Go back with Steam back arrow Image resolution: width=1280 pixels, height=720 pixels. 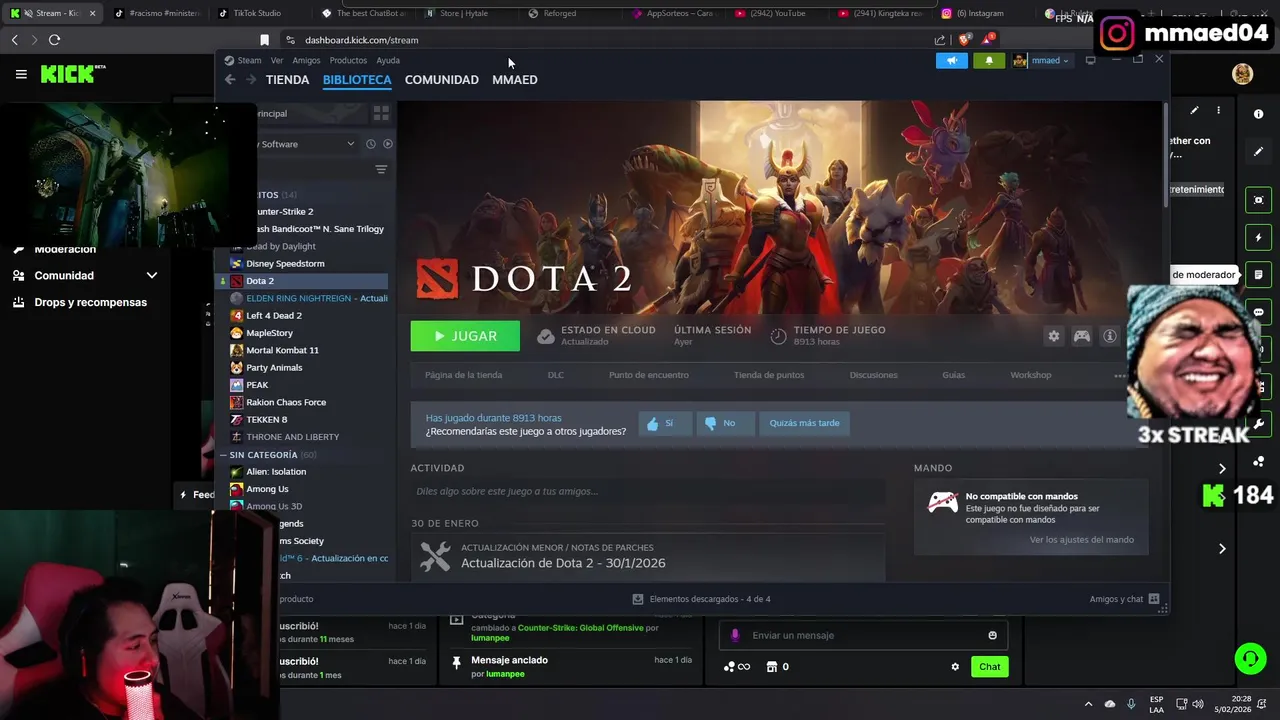(230, 80)
